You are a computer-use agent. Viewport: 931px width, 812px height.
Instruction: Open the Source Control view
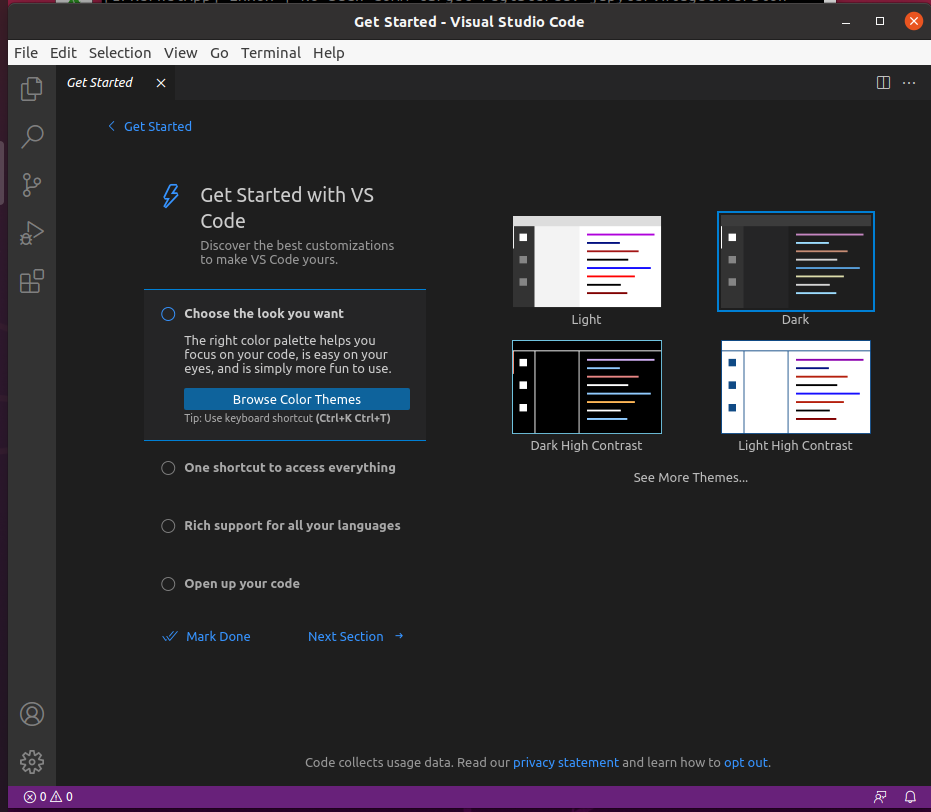tap(31, 185)
